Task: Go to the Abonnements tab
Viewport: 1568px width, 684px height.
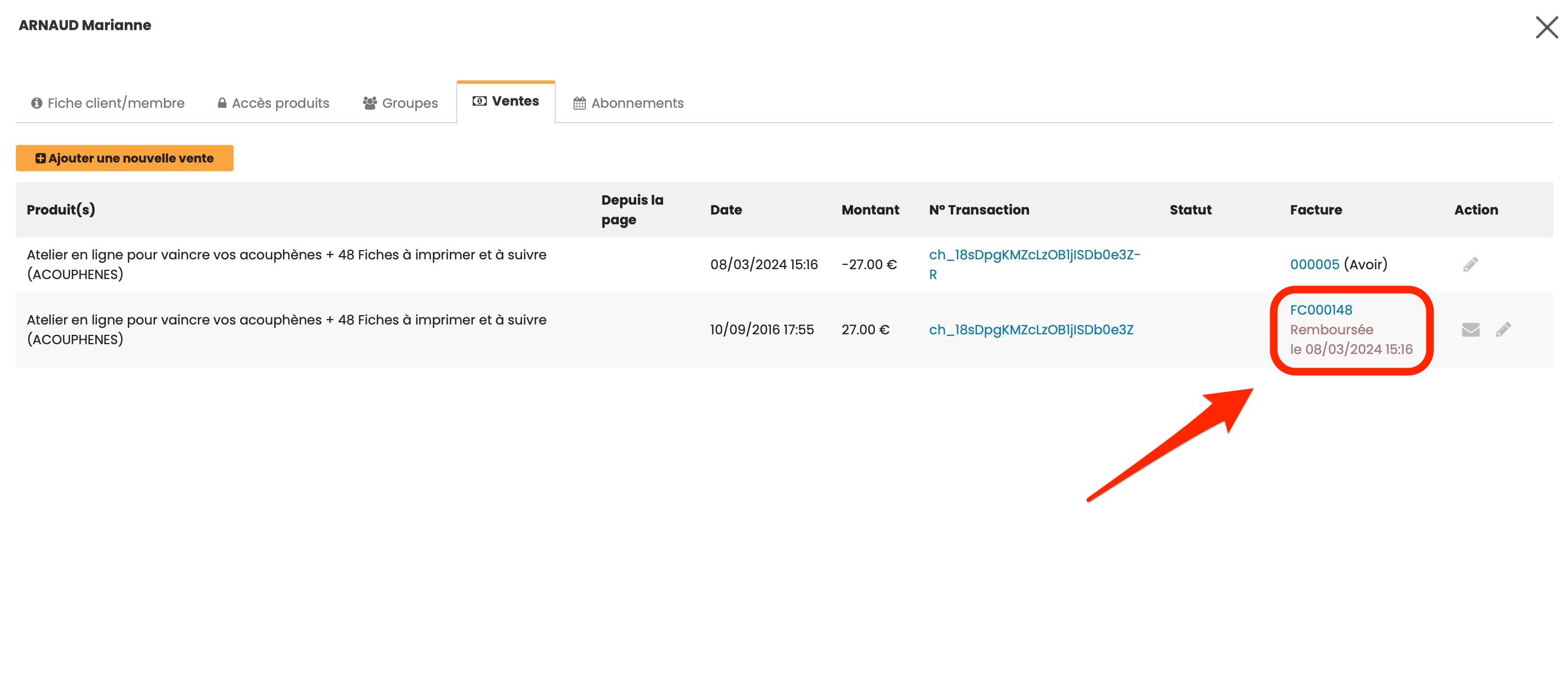Action: tap(637, 103)
